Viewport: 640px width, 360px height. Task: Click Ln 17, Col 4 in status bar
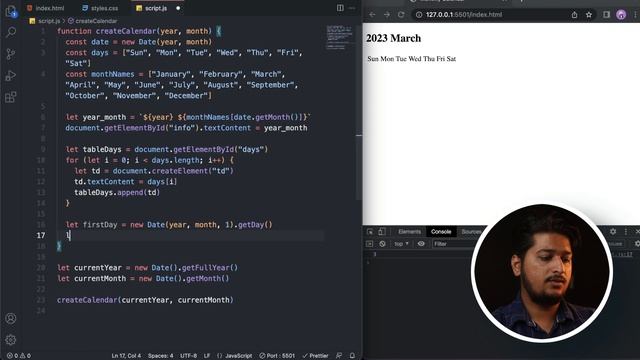point(126,356)
